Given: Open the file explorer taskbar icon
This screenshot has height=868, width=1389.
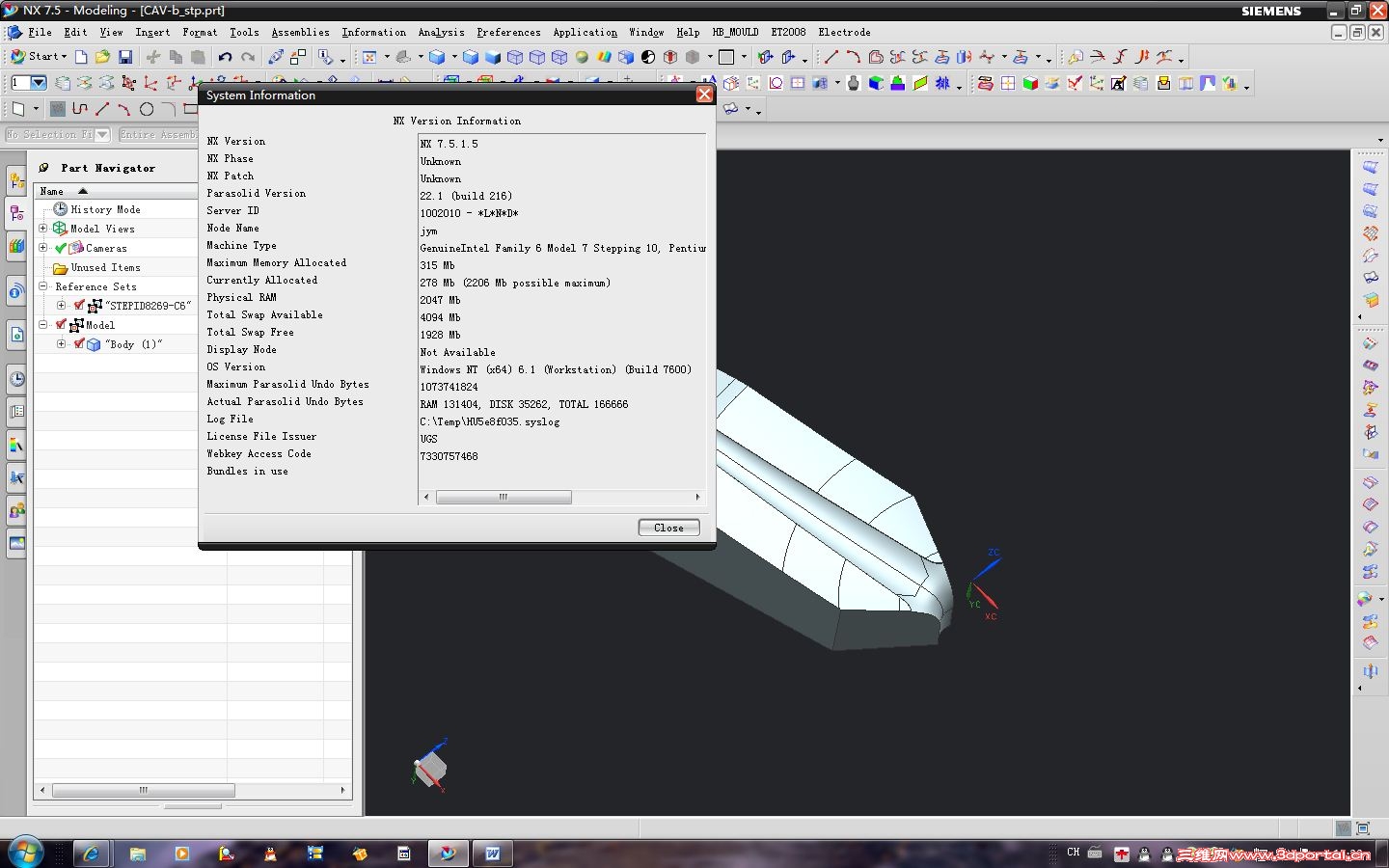Looking at the screenshot, I should 138,854.
